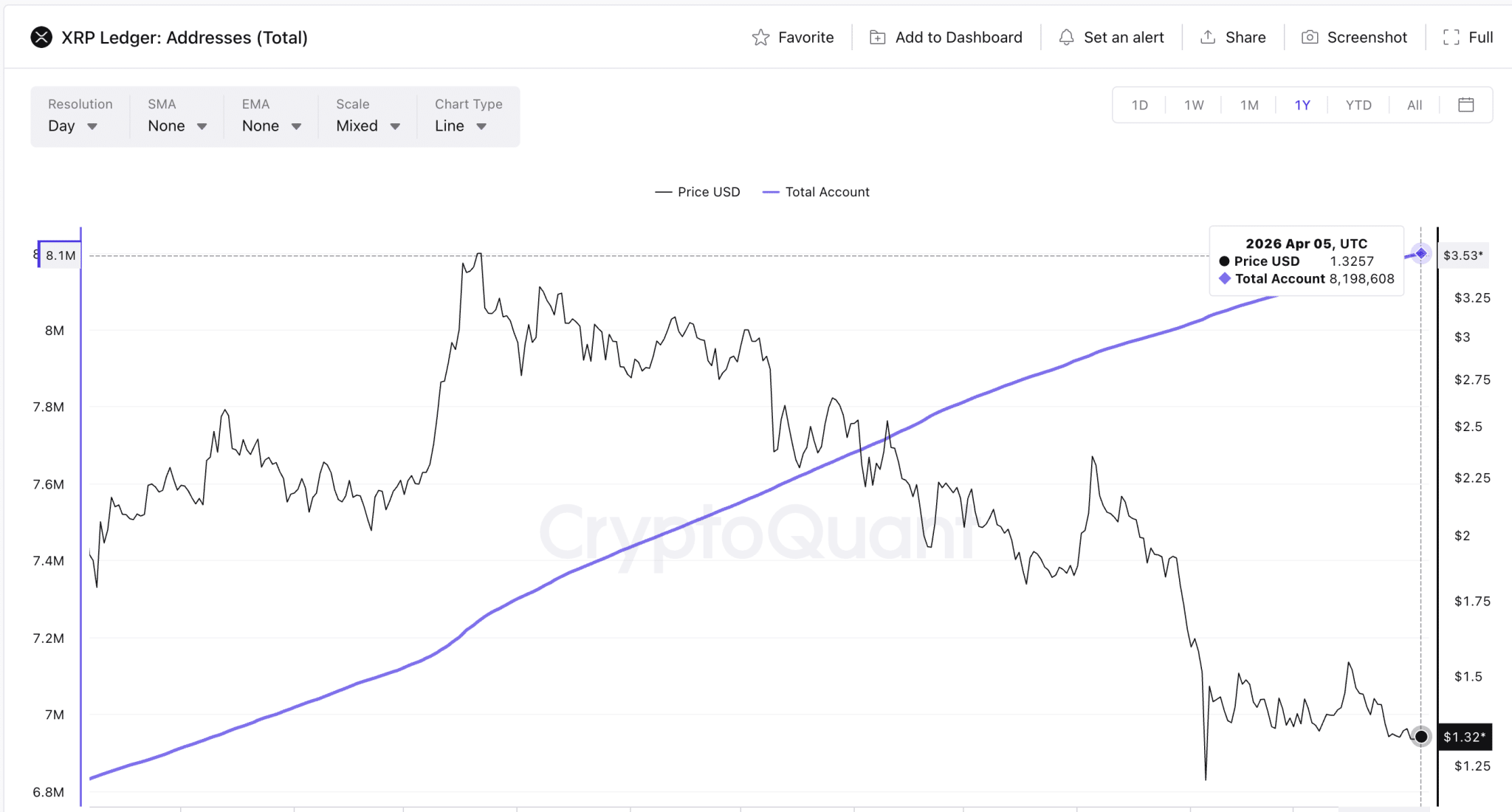Click the $1.32 price label on axis
1512x812 pixels.
point(1465,737)
